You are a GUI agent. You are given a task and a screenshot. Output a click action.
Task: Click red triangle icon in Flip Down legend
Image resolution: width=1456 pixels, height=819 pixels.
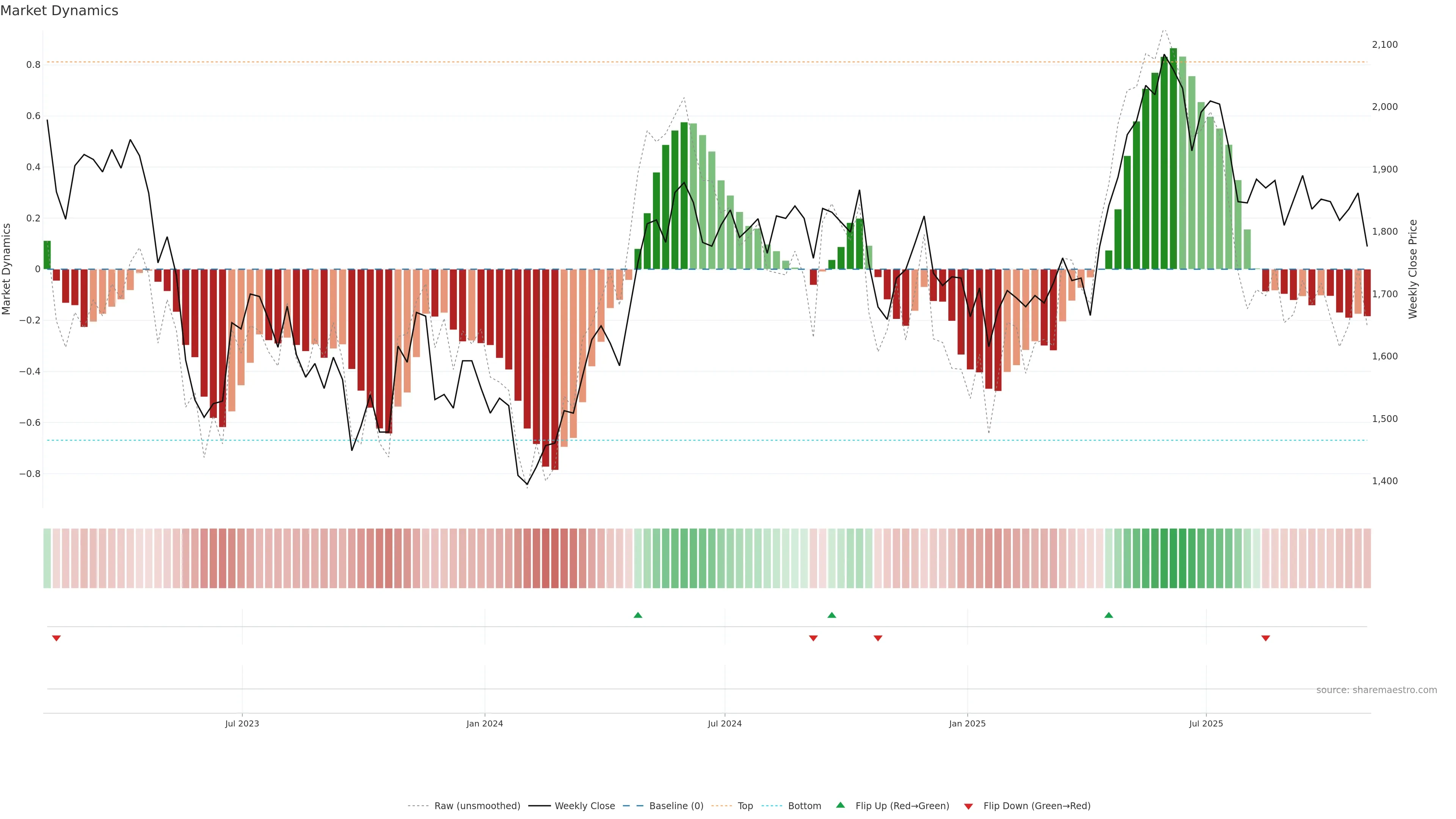click(968, 806)
